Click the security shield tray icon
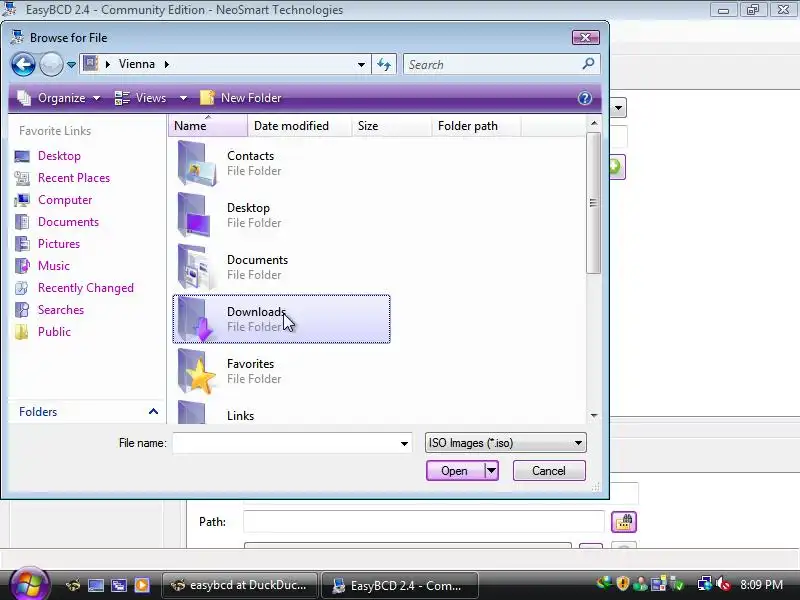 622,584
